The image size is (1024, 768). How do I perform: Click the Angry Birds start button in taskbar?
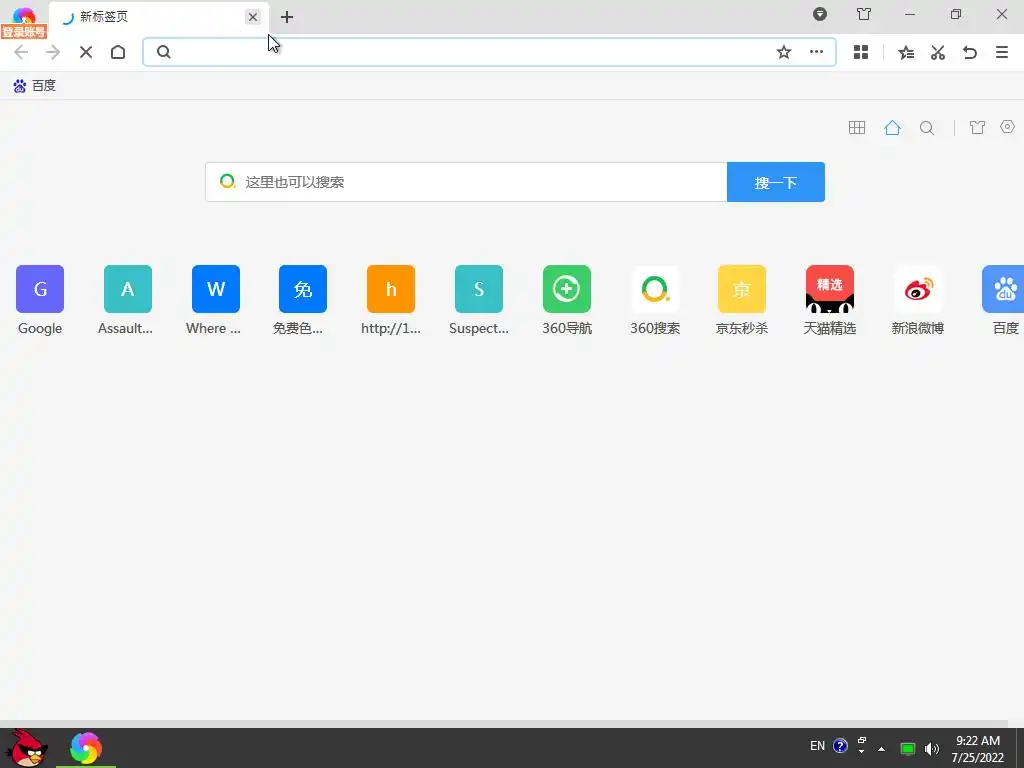27,748
